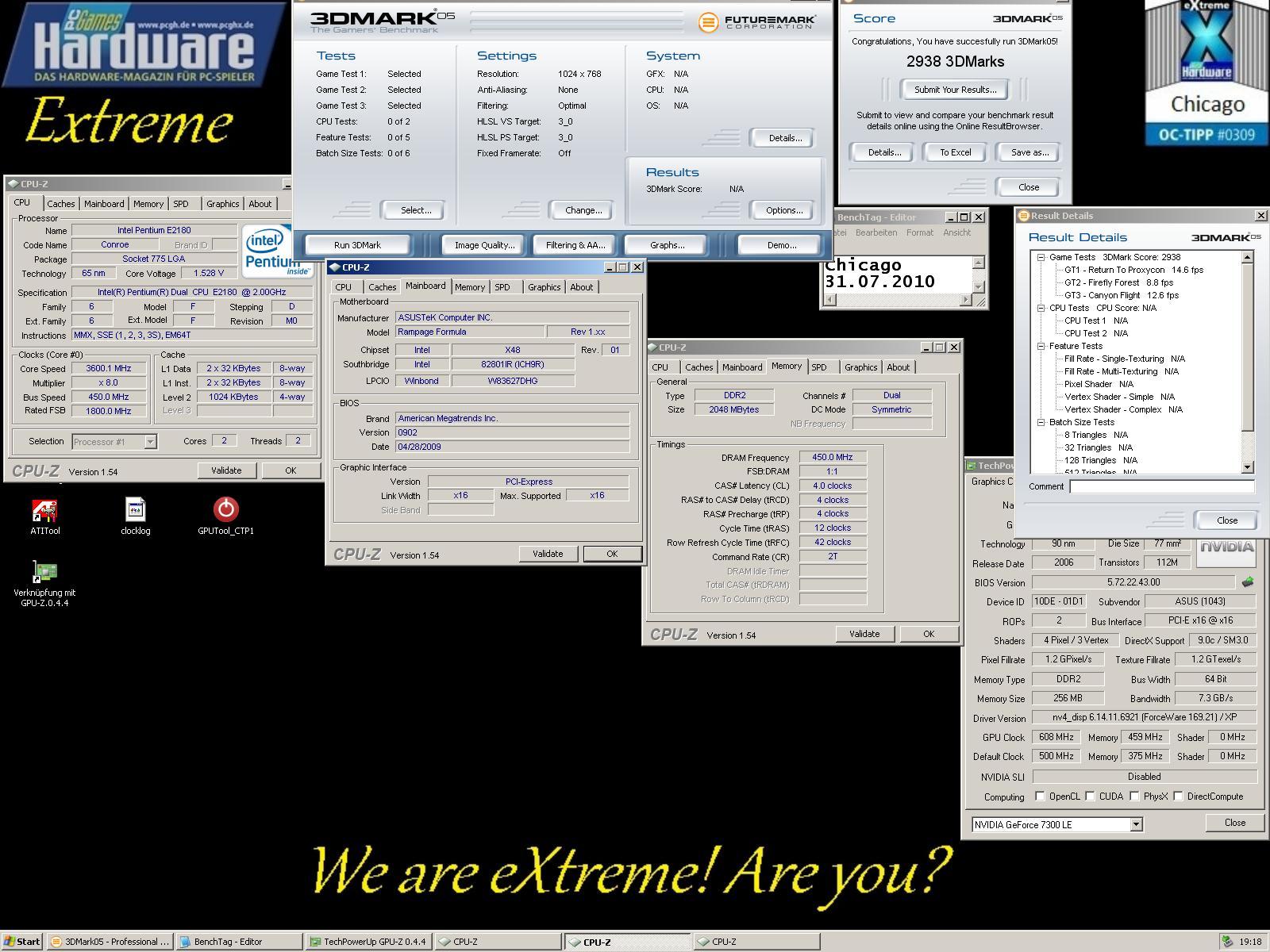Collapse the Batch Size Tests tree node
The height and width of the screenshot is (952, 1270).
point(1041,422)
